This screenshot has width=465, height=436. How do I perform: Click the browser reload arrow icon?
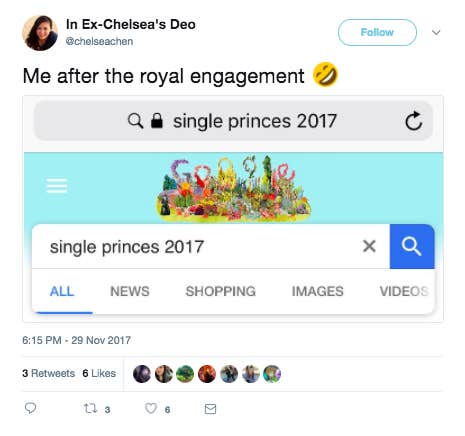tap(414, 121)
